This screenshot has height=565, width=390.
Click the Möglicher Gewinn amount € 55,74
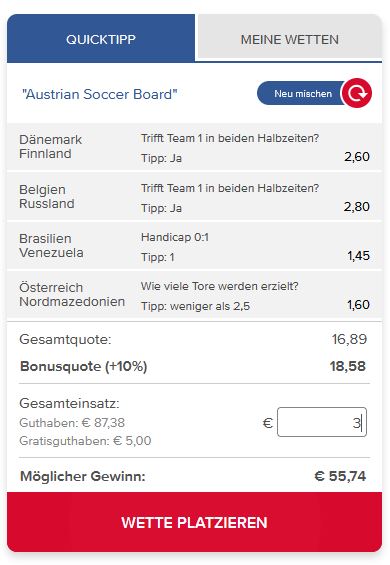click(340, 476)
